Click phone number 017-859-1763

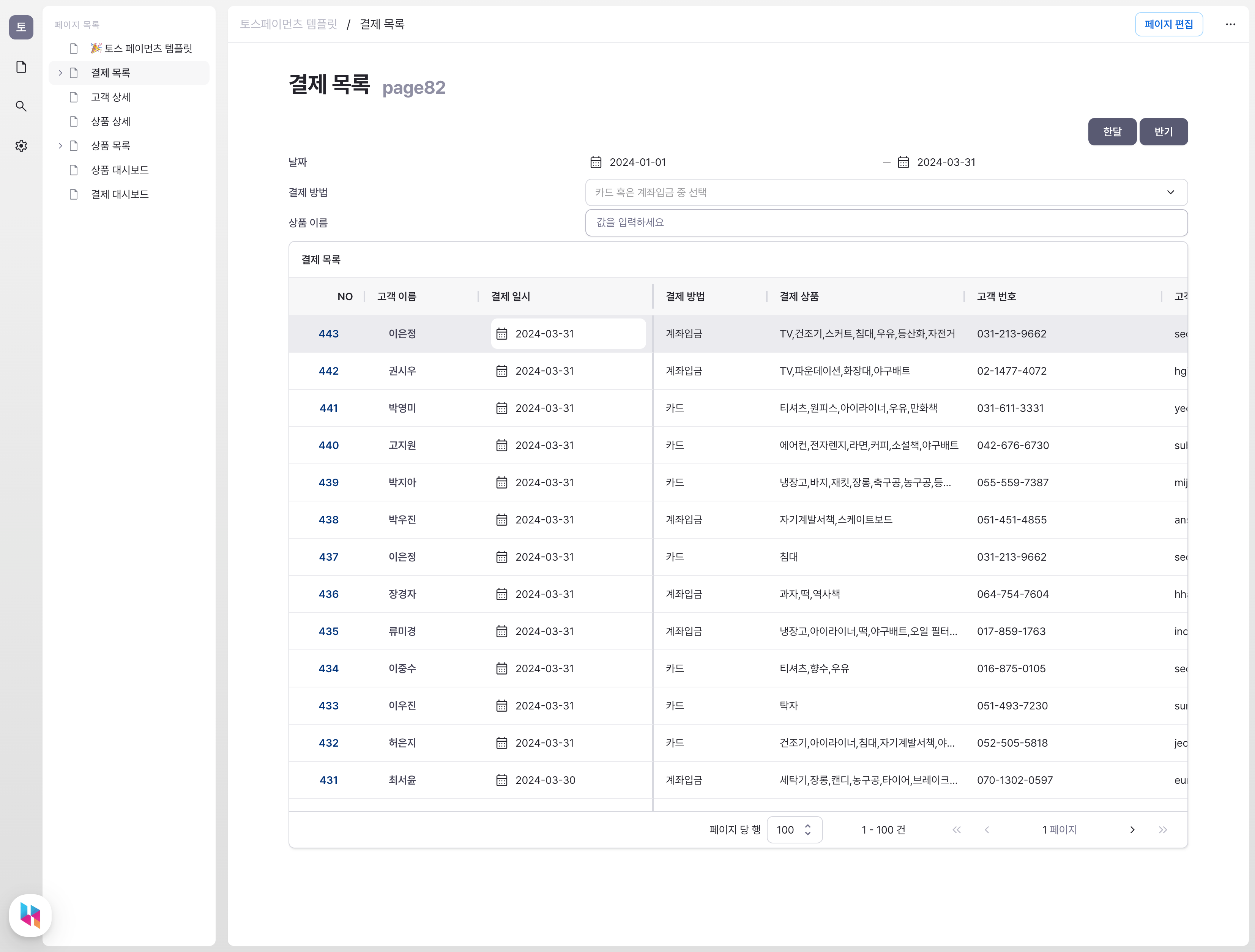click(x=1011, y=632)
